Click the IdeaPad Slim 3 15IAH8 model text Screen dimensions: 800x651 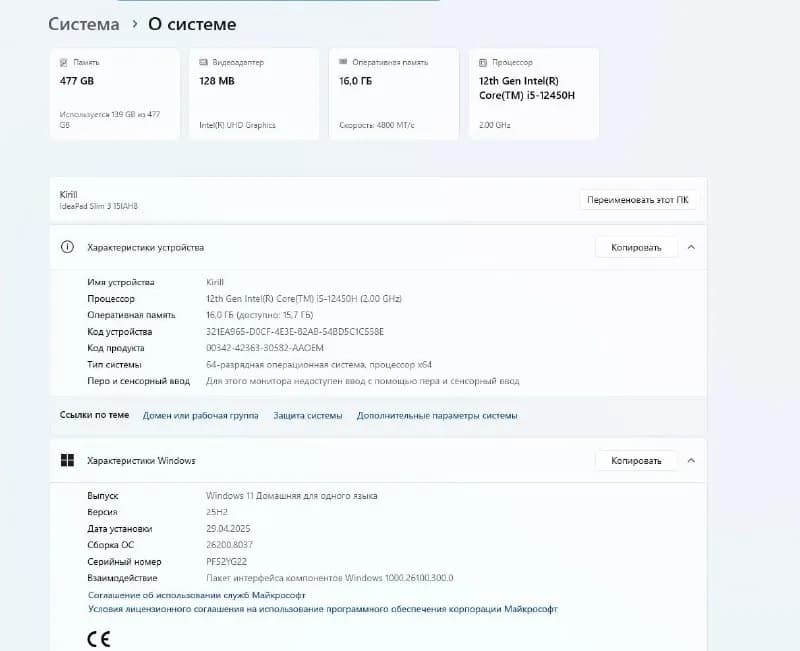click(x=98, y=206)
